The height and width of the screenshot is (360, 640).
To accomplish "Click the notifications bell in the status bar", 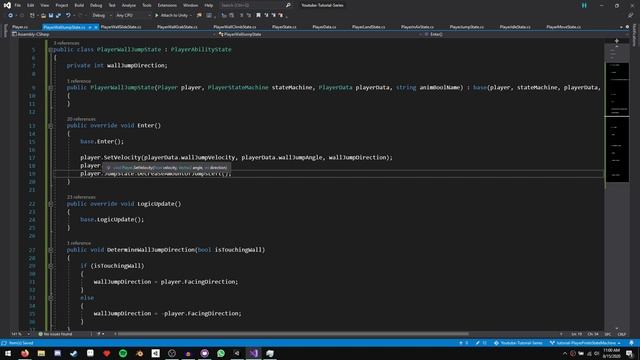I will (631, 343).
